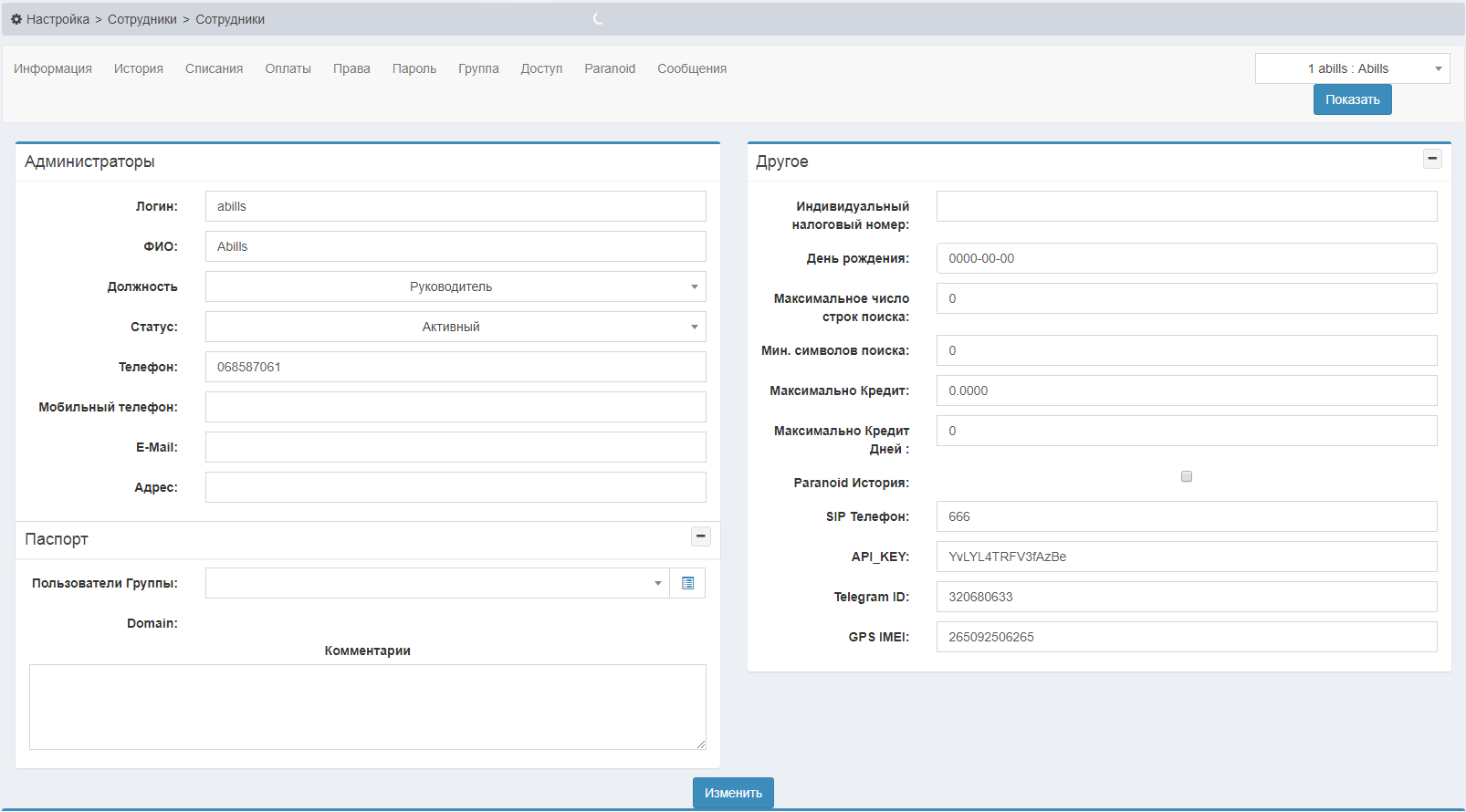Select the Telegram ID input field
The height and width of the screenshot is (812, 1466).
(1186, 597)
